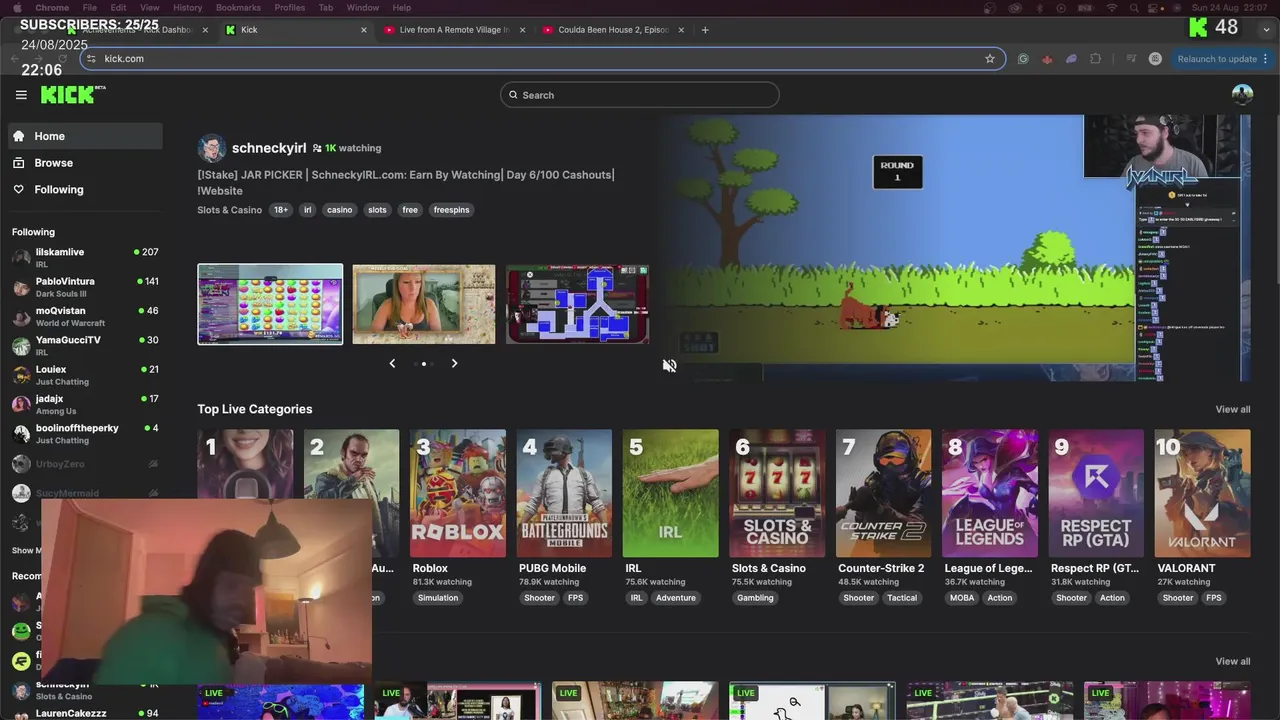Open LaurenCakezzz in recommended list
The width and height of the screenshot is (1280, 720).
pyautogui.click(x=85, y=713)
